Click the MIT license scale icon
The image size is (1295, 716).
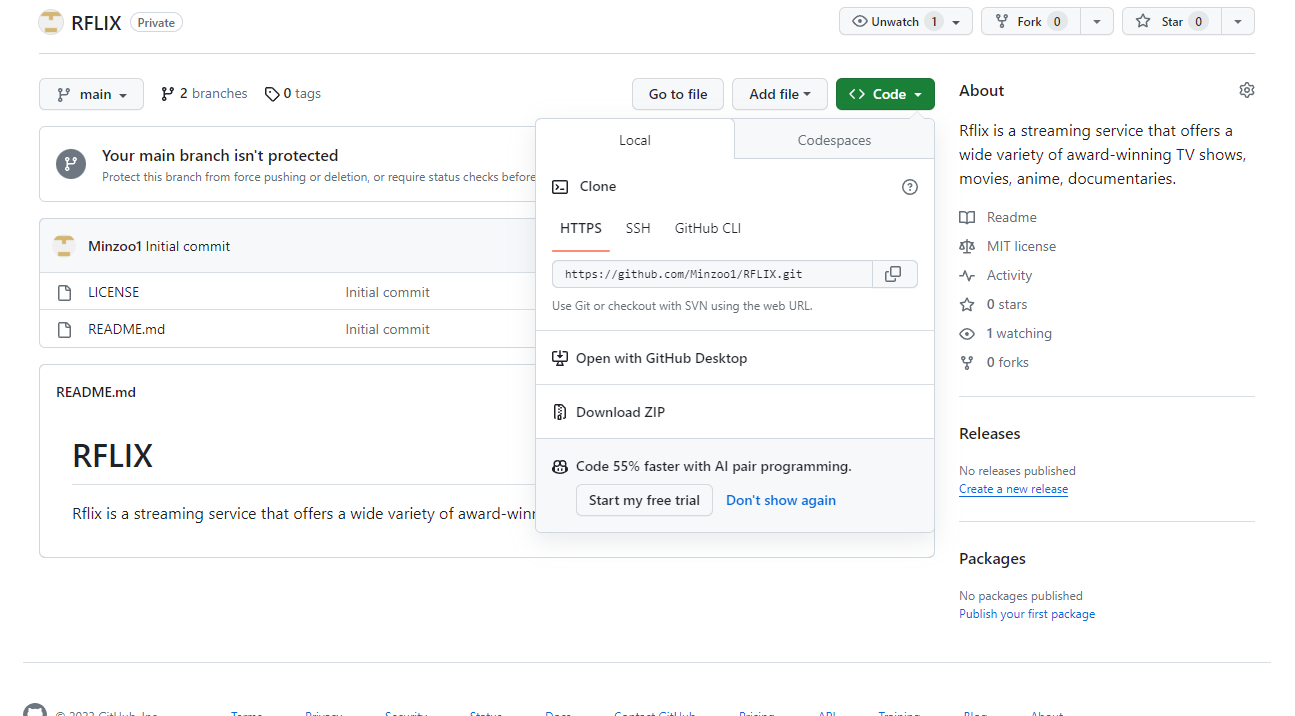pyautogui.click(x=966, y=247)
